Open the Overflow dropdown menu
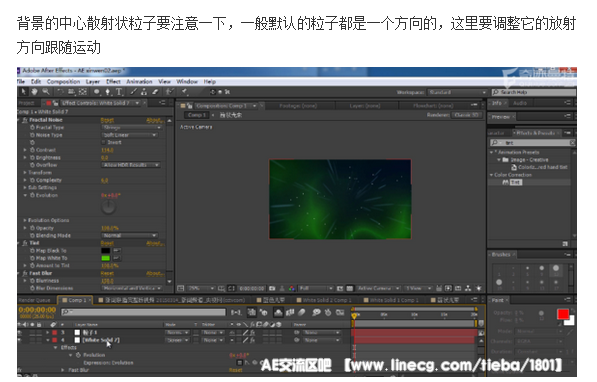This screenshot has width=597, height=382. pyautogui.click(x=130, y=165)
